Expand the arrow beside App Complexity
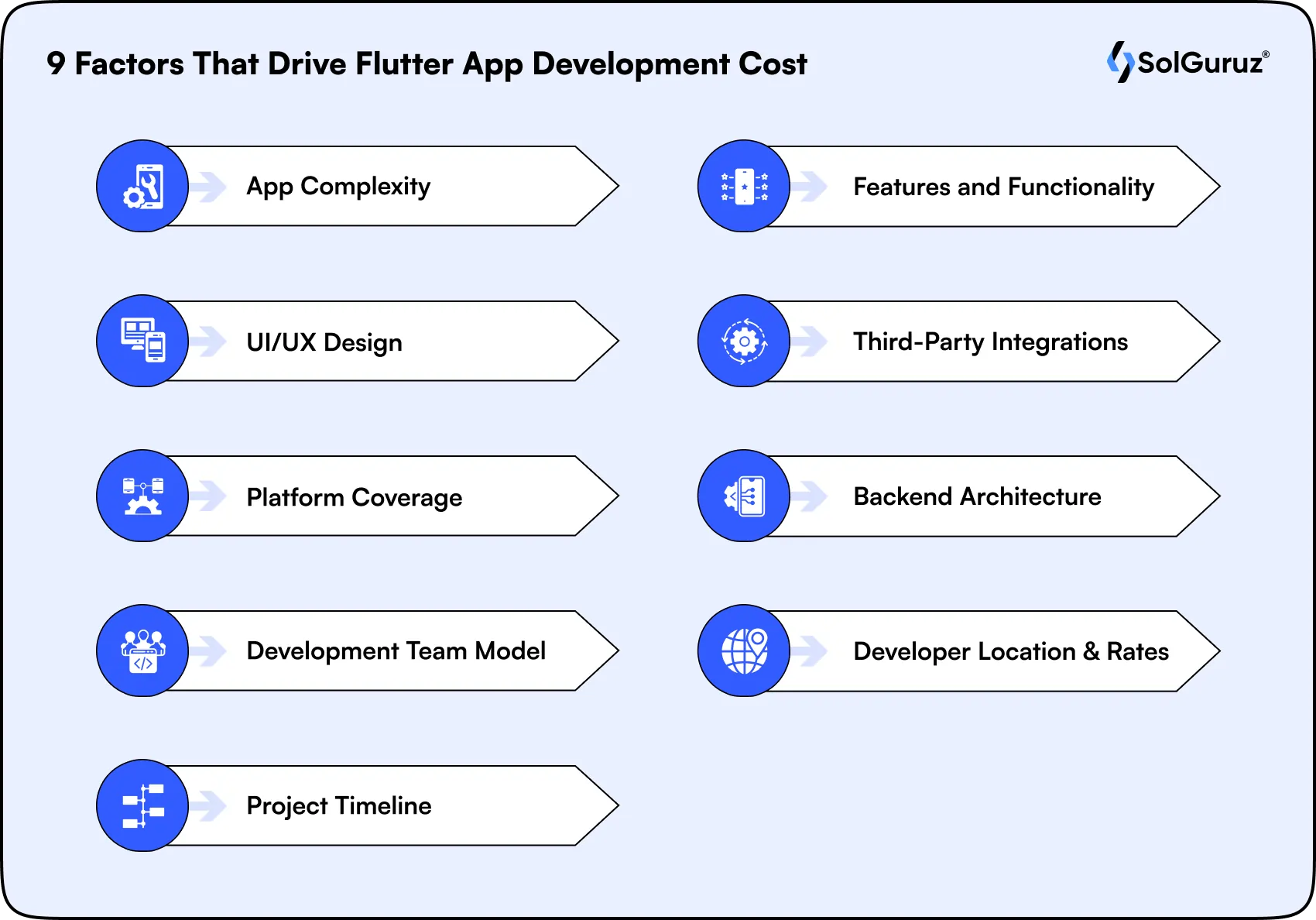The image size is (1316, 920). (x=207, y=186)
